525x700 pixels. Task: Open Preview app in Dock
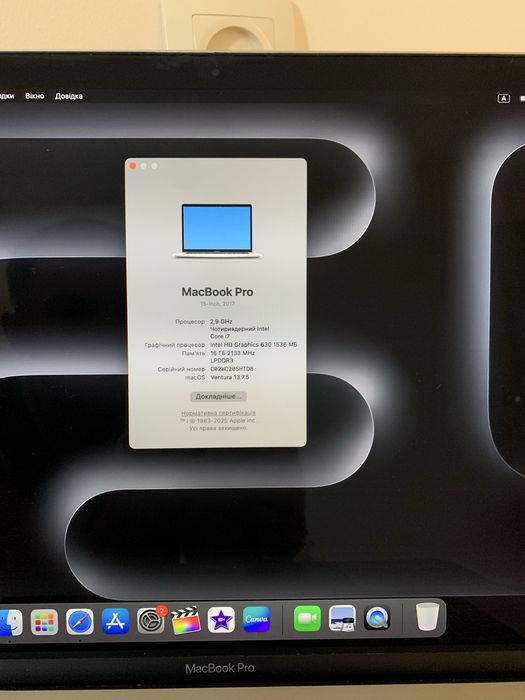(342, 618)
